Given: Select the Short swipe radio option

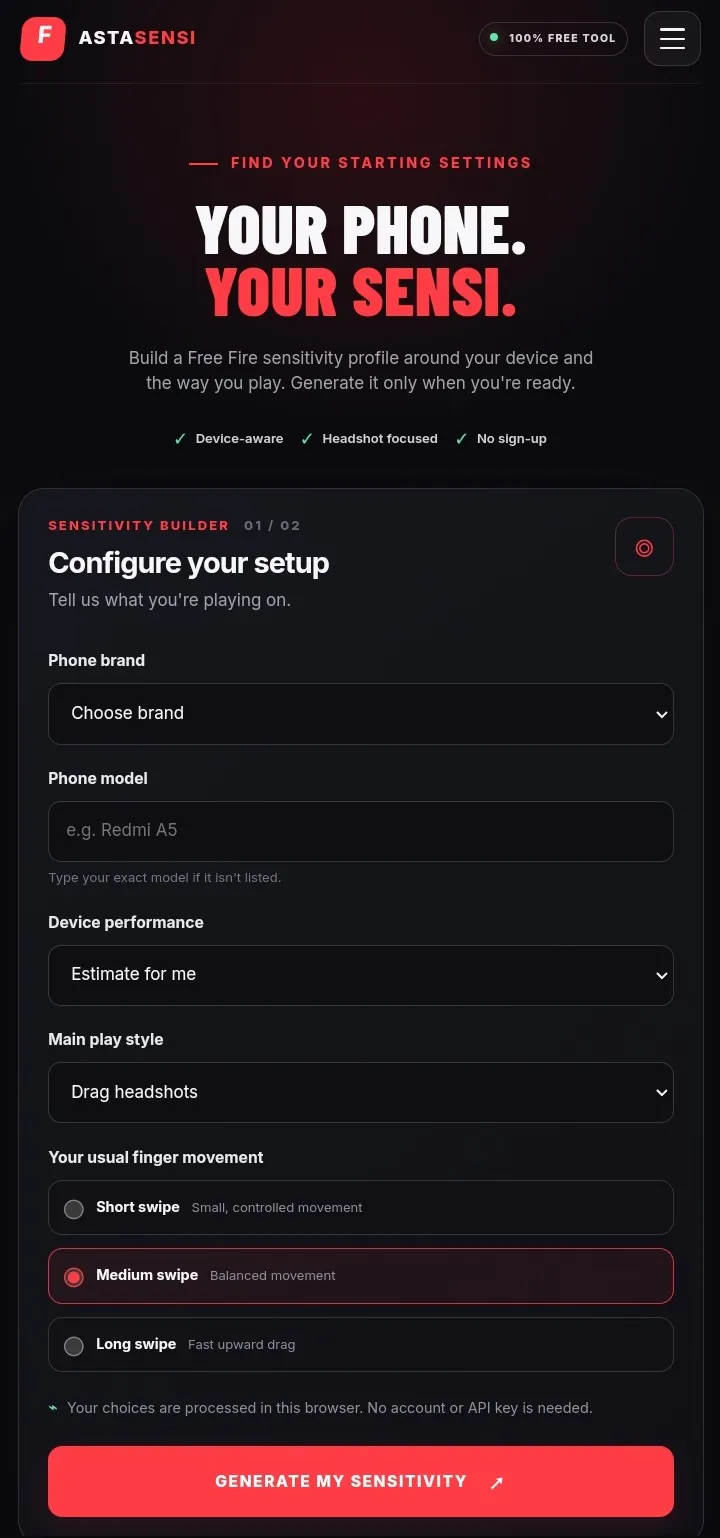Looking at the screenshot, I should pyautogui.click(x=361, y=1208).
